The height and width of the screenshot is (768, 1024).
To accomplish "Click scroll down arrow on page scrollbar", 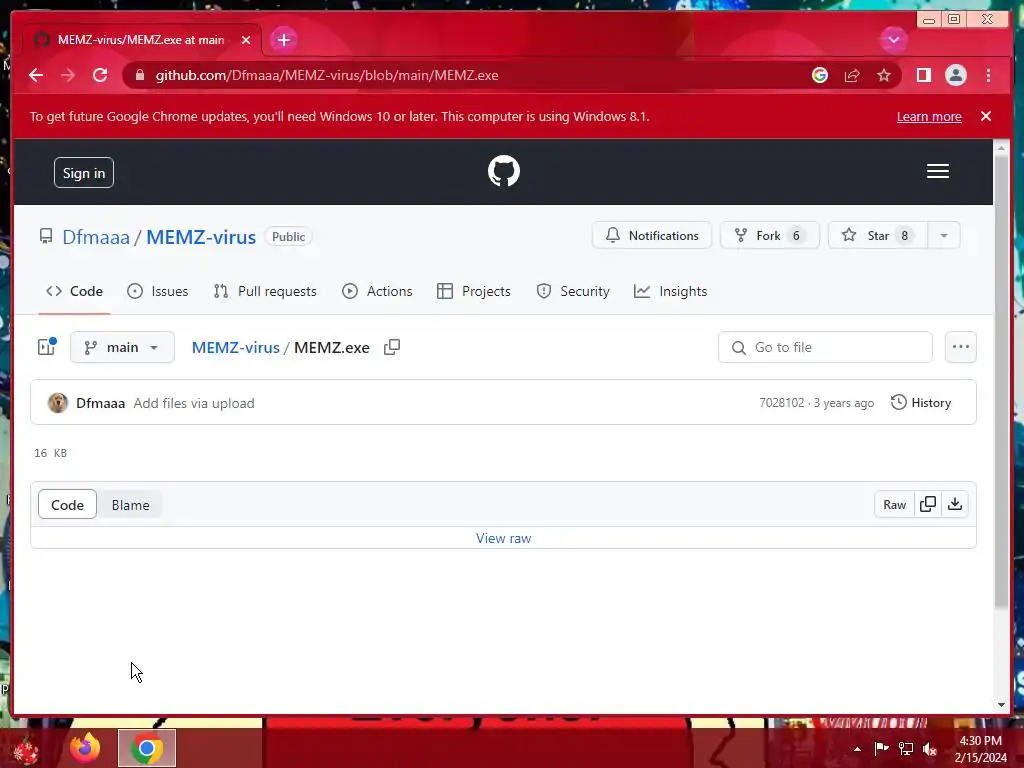I will pos(1001,705).
